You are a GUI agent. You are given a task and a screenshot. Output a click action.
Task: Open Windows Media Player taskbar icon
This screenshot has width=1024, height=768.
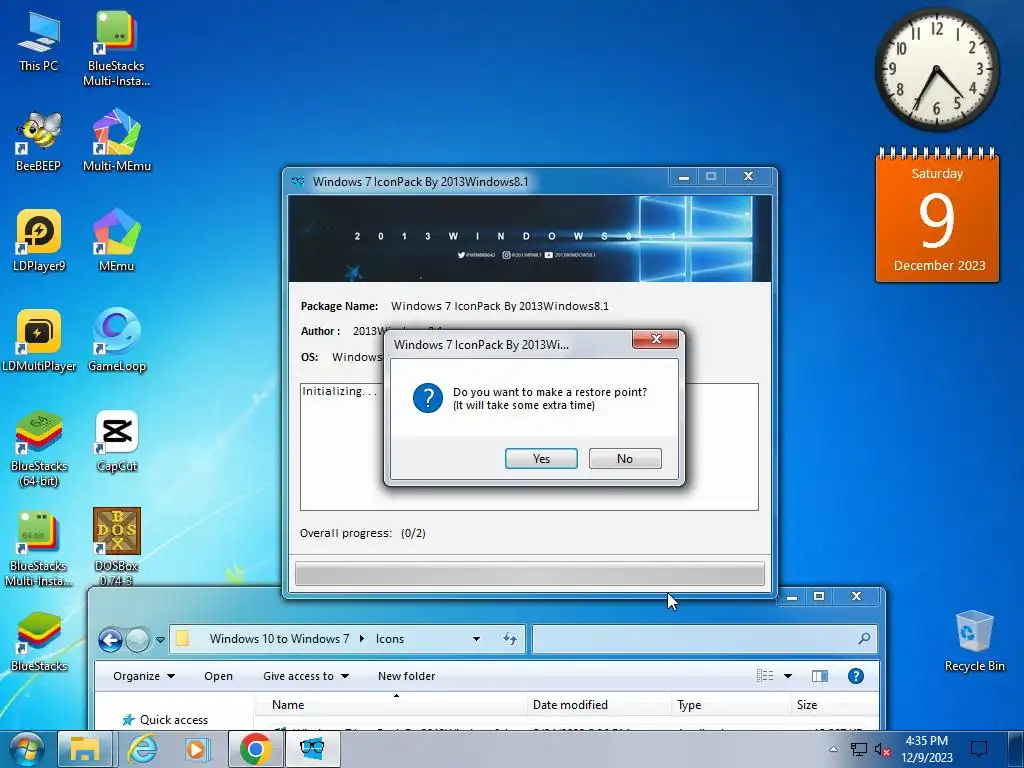point(197,749)
